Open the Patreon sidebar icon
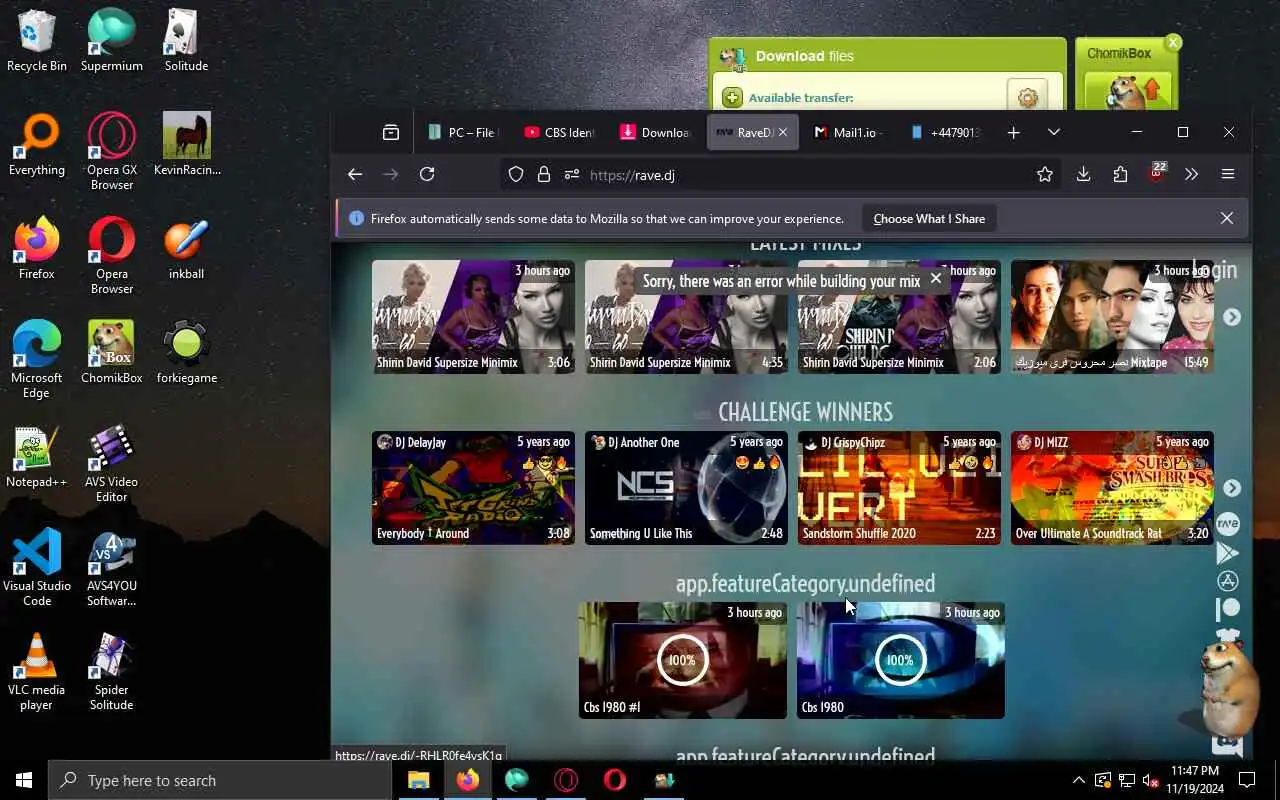1280x800 pixels. click(x=1228, y=608)
